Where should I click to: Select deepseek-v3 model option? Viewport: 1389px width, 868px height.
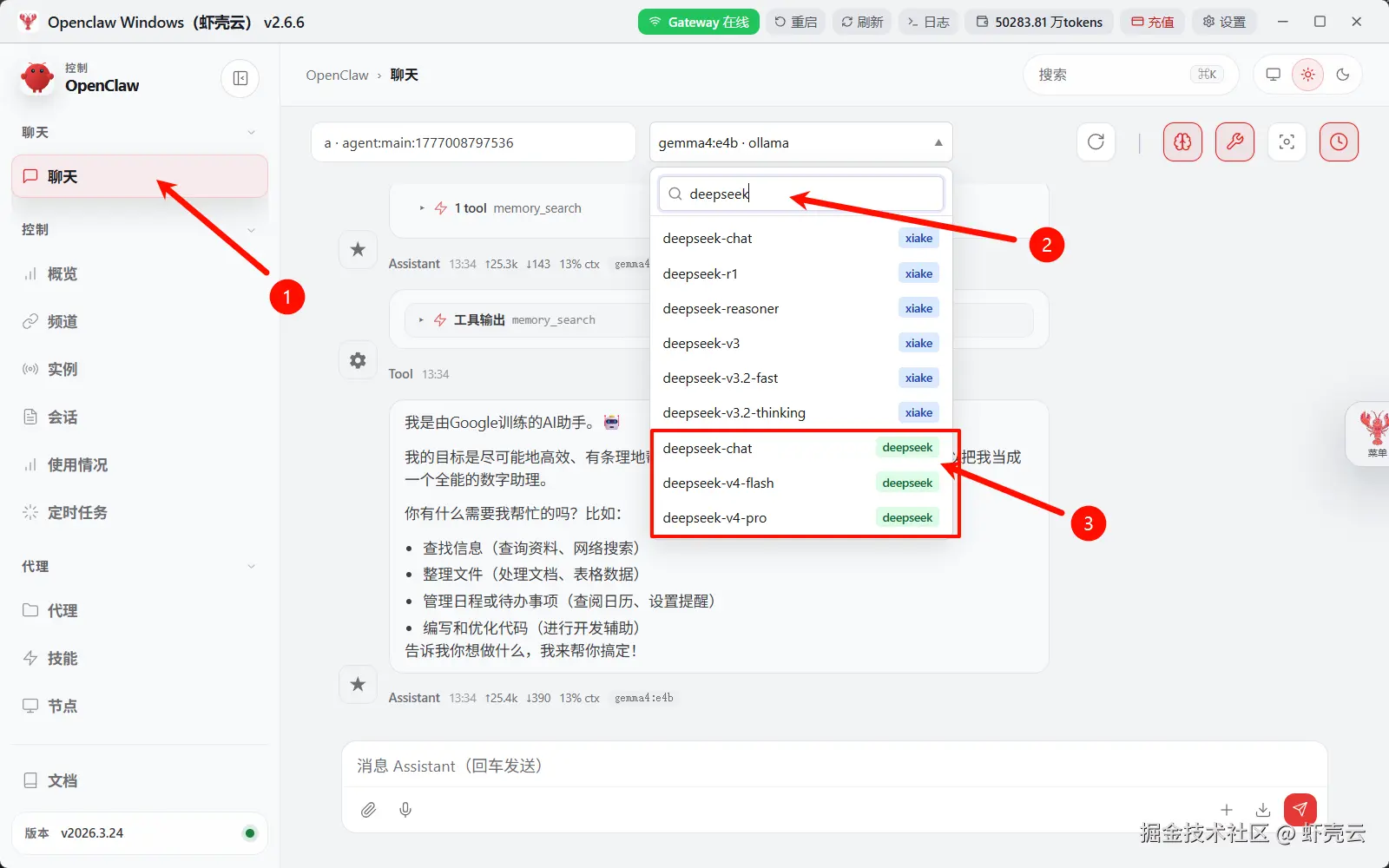800,343
